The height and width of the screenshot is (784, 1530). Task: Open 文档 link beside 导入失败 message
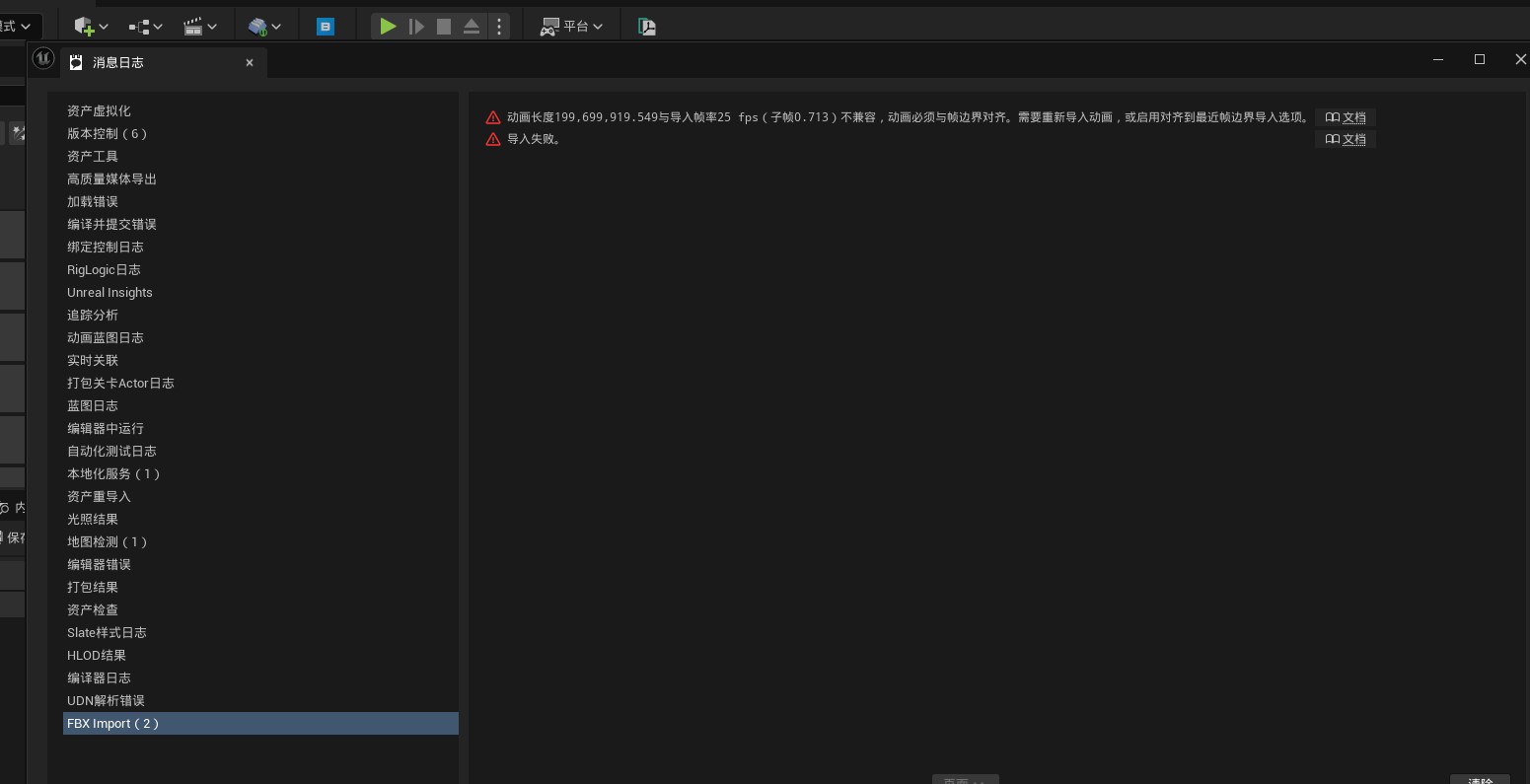point(1346,139)
